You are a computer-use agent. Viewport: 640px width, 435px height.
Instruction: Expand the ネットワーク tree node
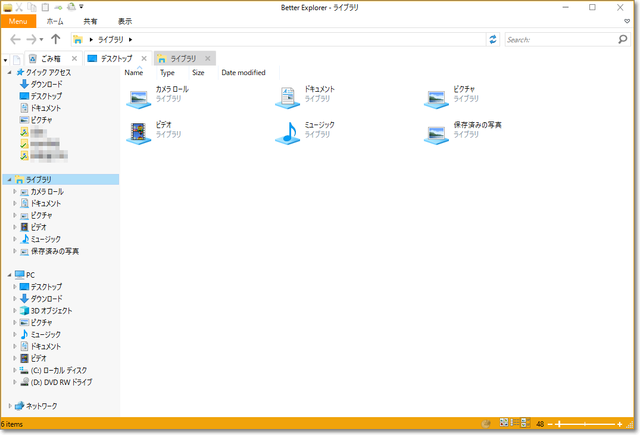(x=8, y=406)
